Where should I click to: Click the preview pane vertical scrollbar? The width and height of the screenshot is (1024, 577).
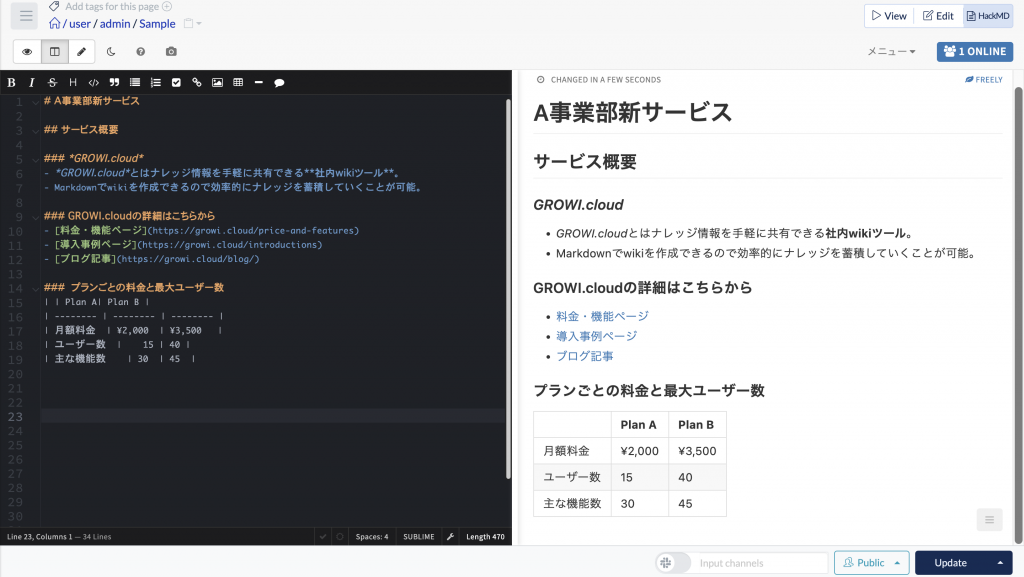click(x=1018, y=315)
